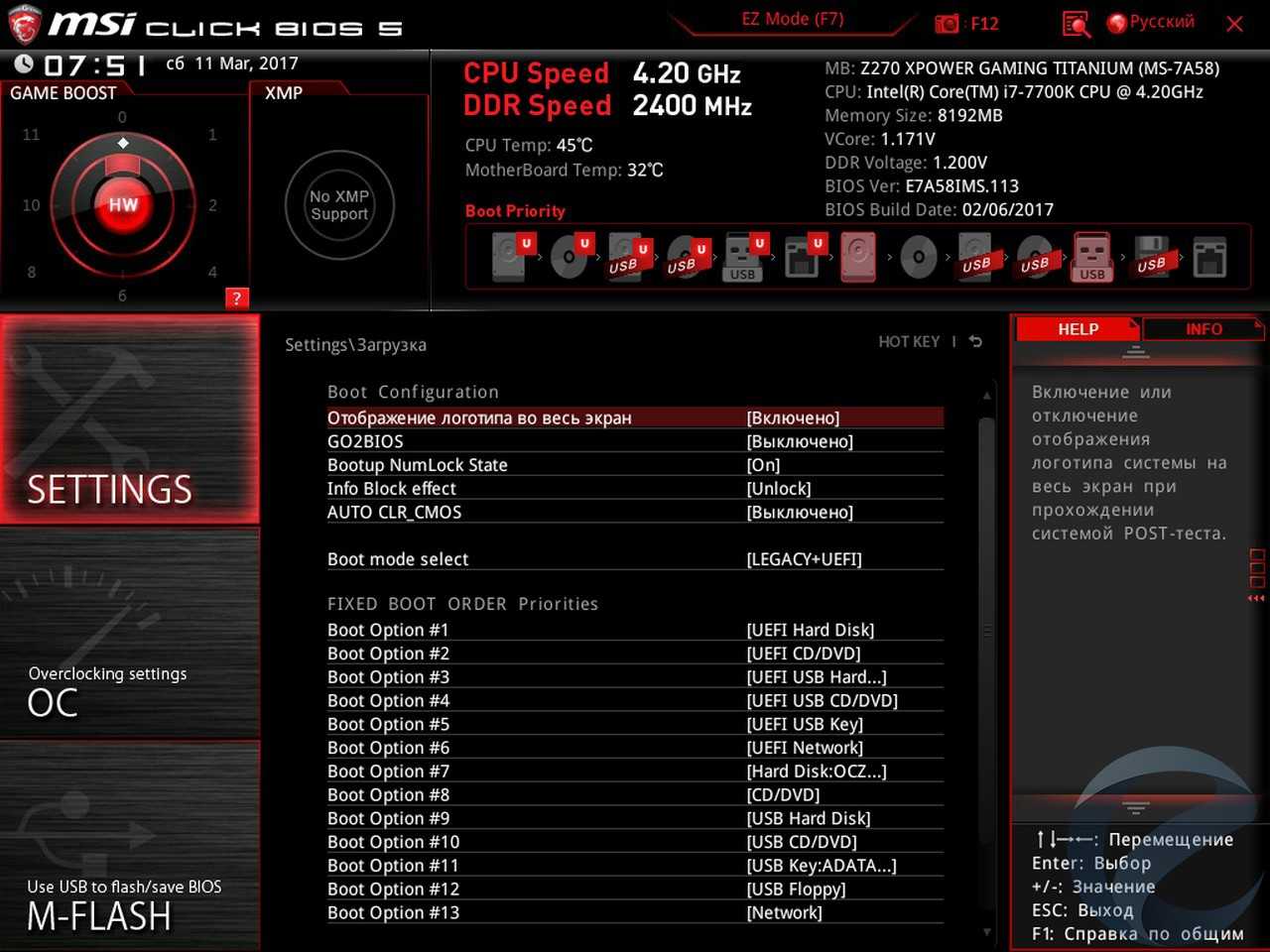The image size is (1270, 952).
Task: Click the highlighted USB Key boot icon
Action: (x=1091, y=257)
